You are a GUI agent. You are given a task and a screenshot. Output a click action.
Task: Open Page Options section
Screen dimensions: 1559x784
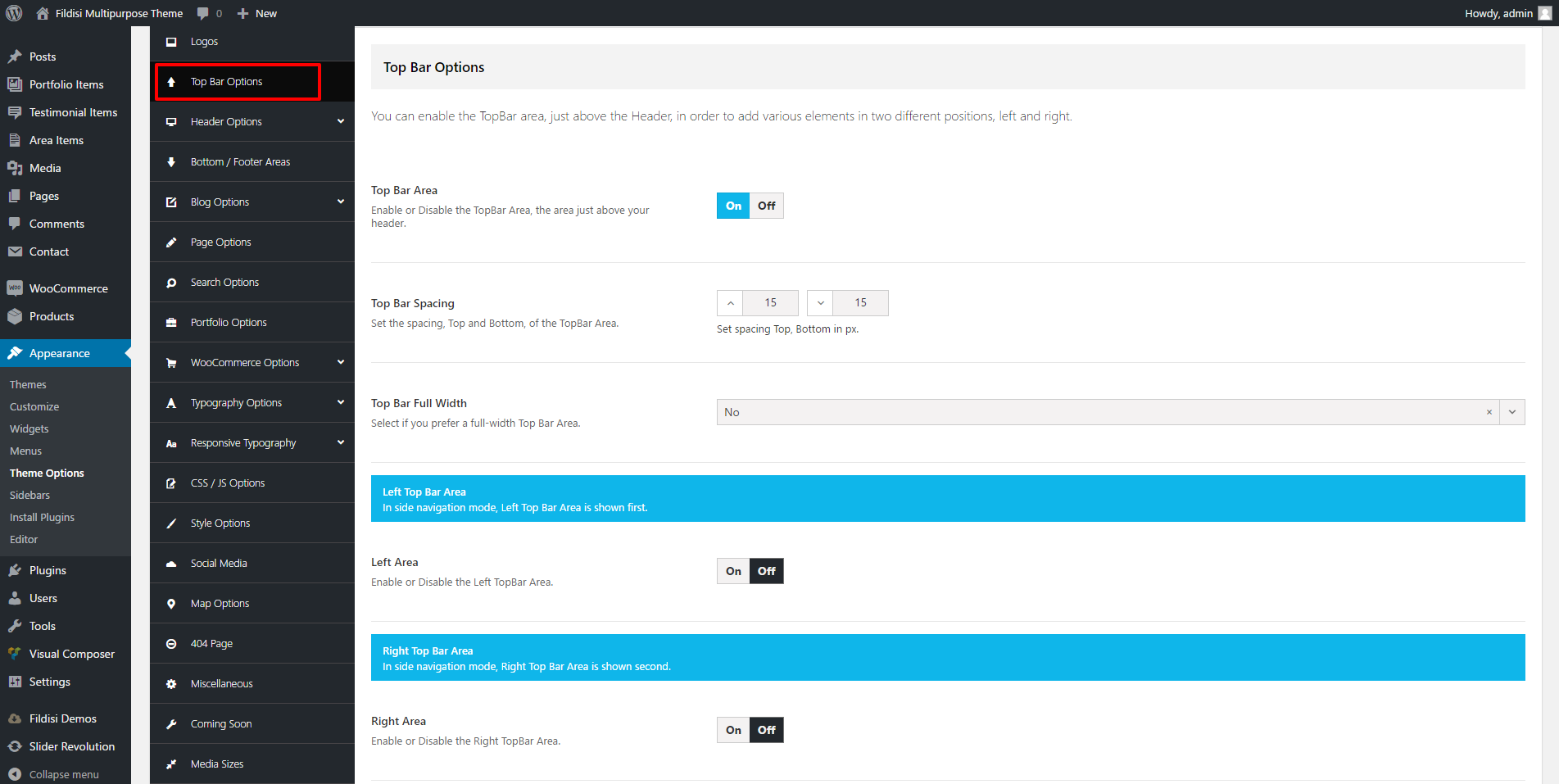point(252,242)
